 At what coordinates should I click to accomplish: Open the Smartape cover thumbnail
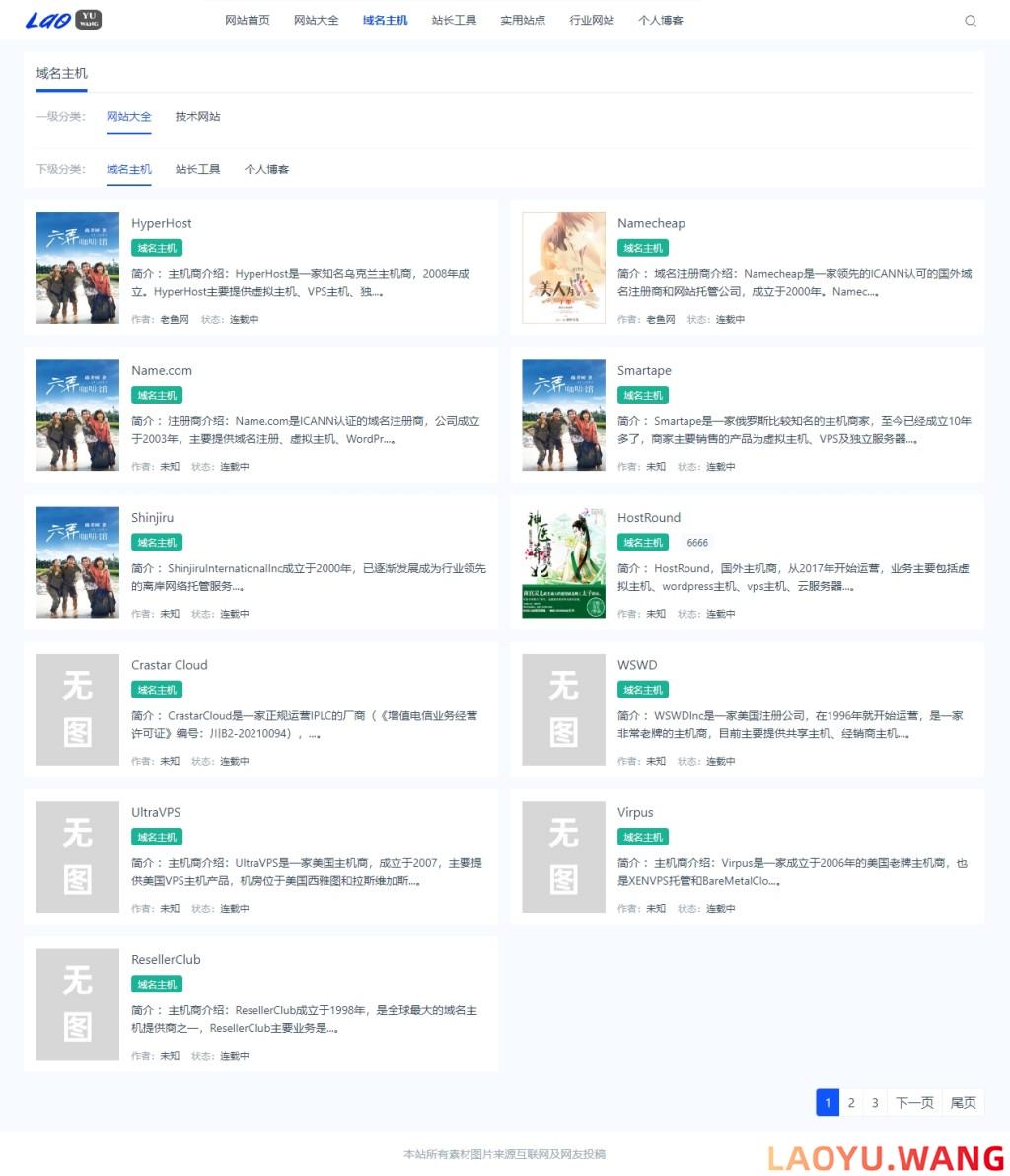[564, 414]
